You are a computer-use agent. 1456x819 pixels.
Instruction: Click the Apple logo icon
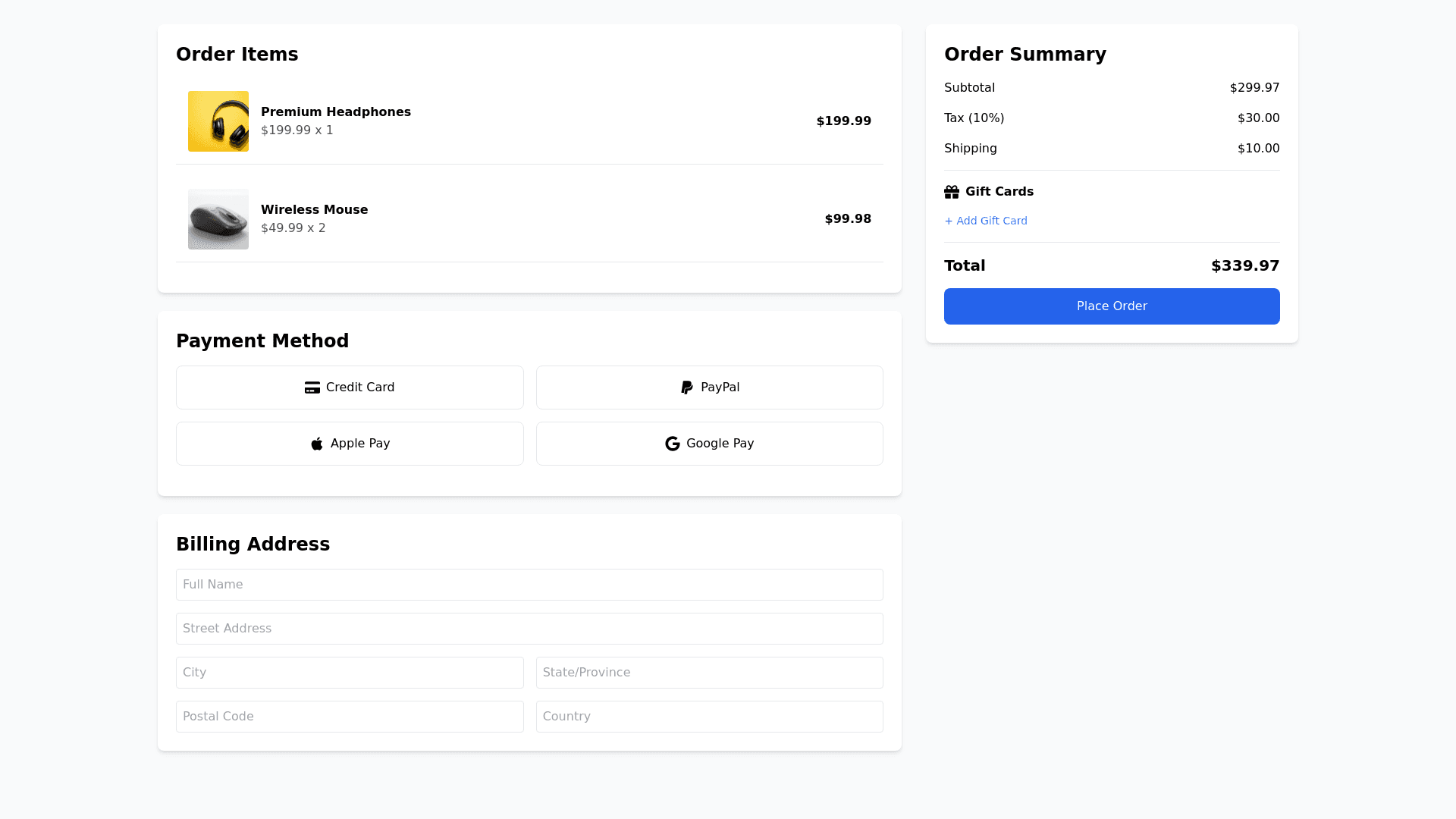click(317, 444)
